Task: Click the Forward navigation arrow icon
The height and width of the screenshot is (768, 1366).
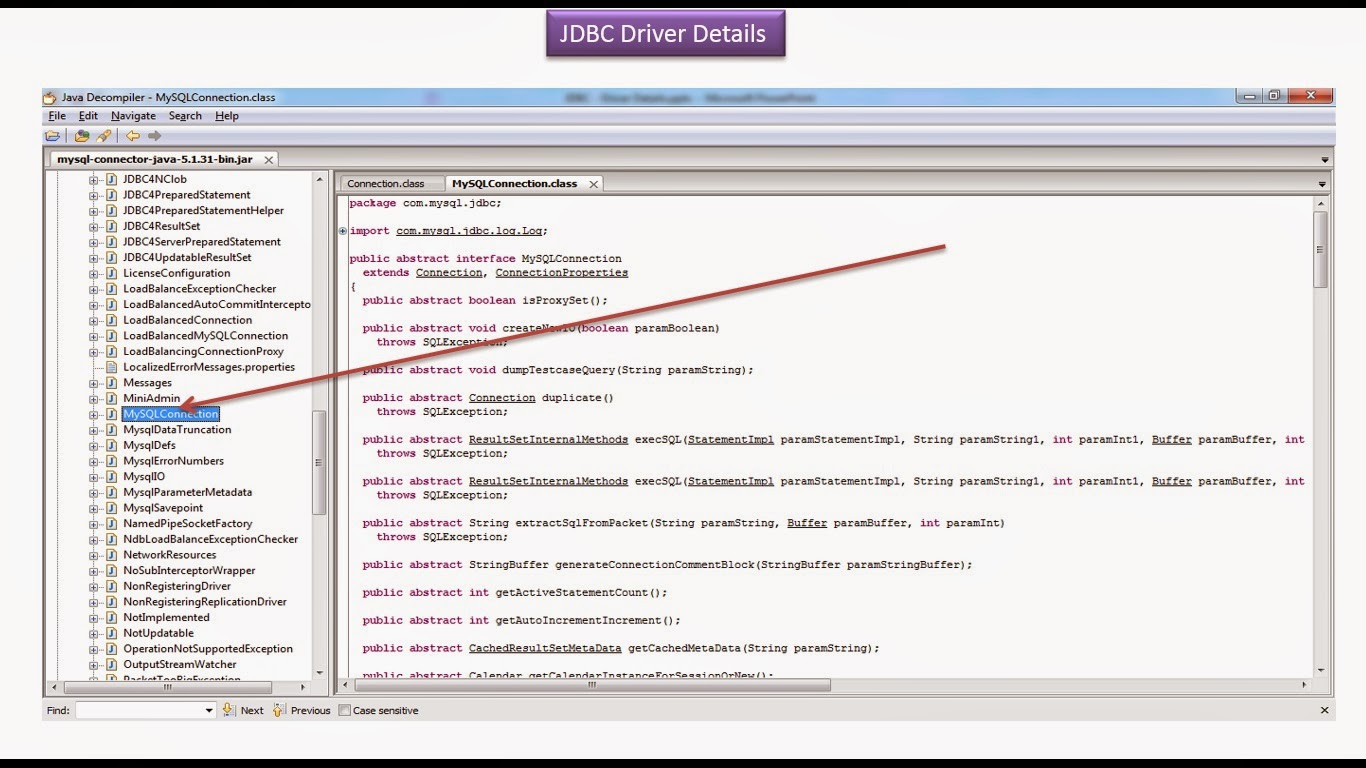Action: pyautogui.click(x=154, y=136)
